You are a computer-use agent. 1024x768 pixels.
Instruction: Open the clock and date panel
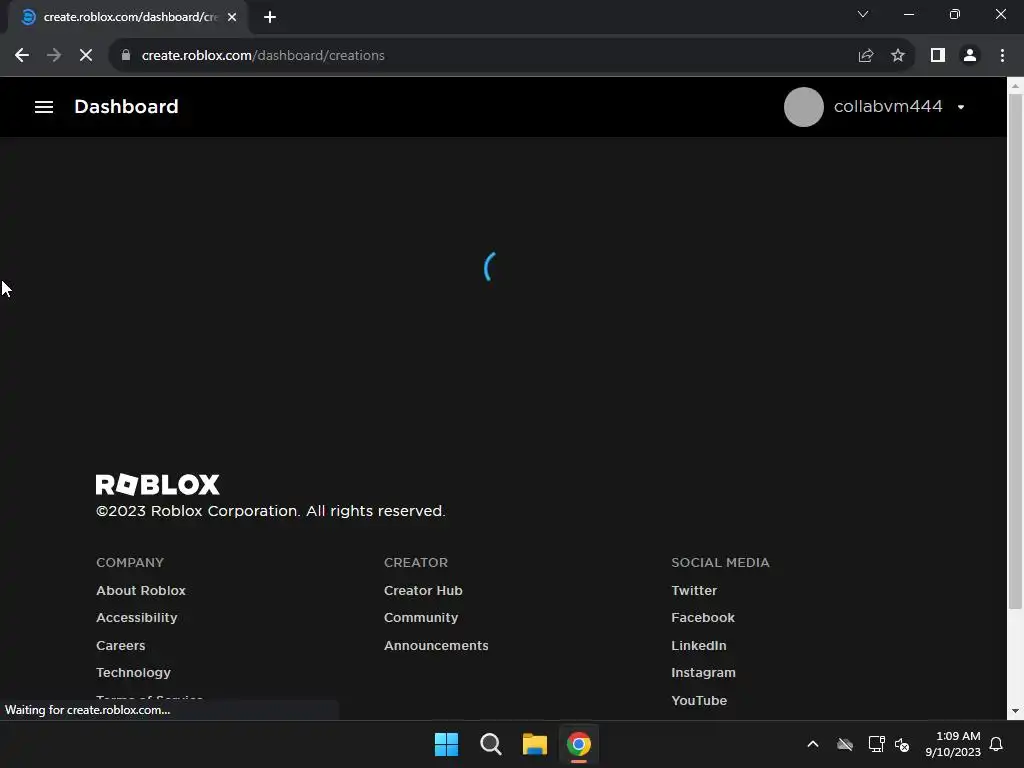pos(953,744)
